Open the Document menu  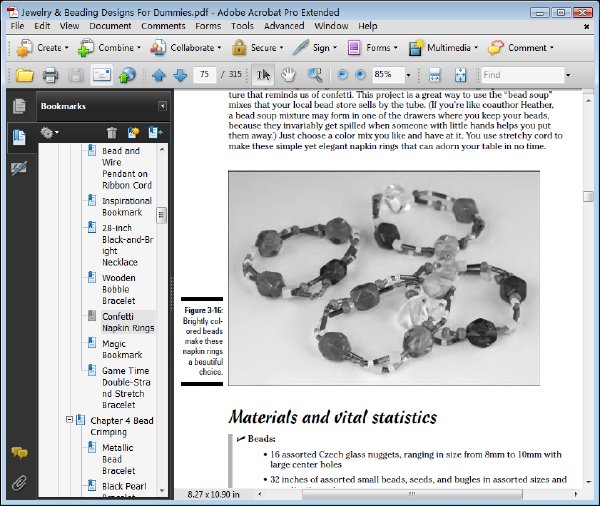pyautogui.click(x=110, y=26)
